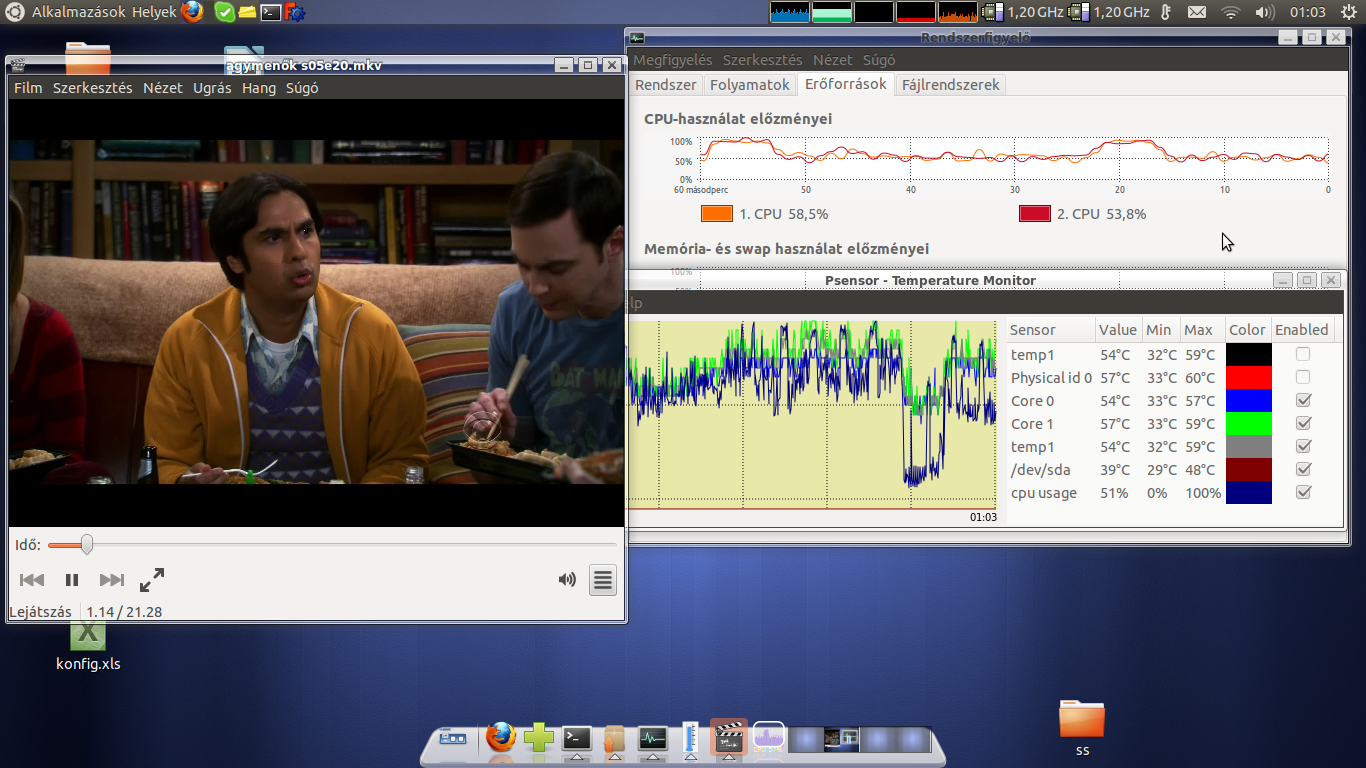
Task: Launch Firefox from the dock
Action: (x=500, y=738)
